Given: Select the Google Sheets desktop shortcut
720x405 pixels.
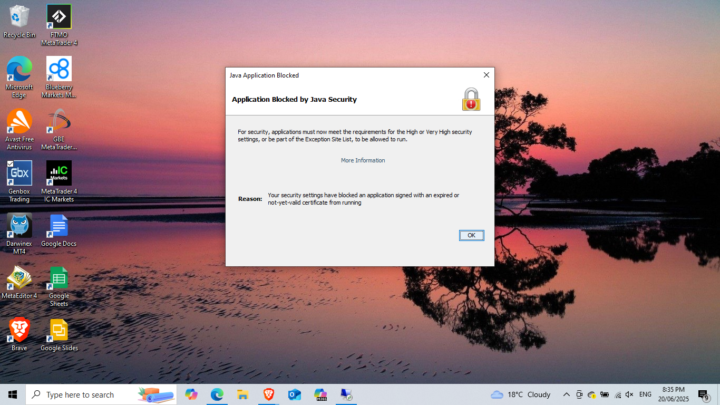Looking at the screenshot, I should [59, 287].
